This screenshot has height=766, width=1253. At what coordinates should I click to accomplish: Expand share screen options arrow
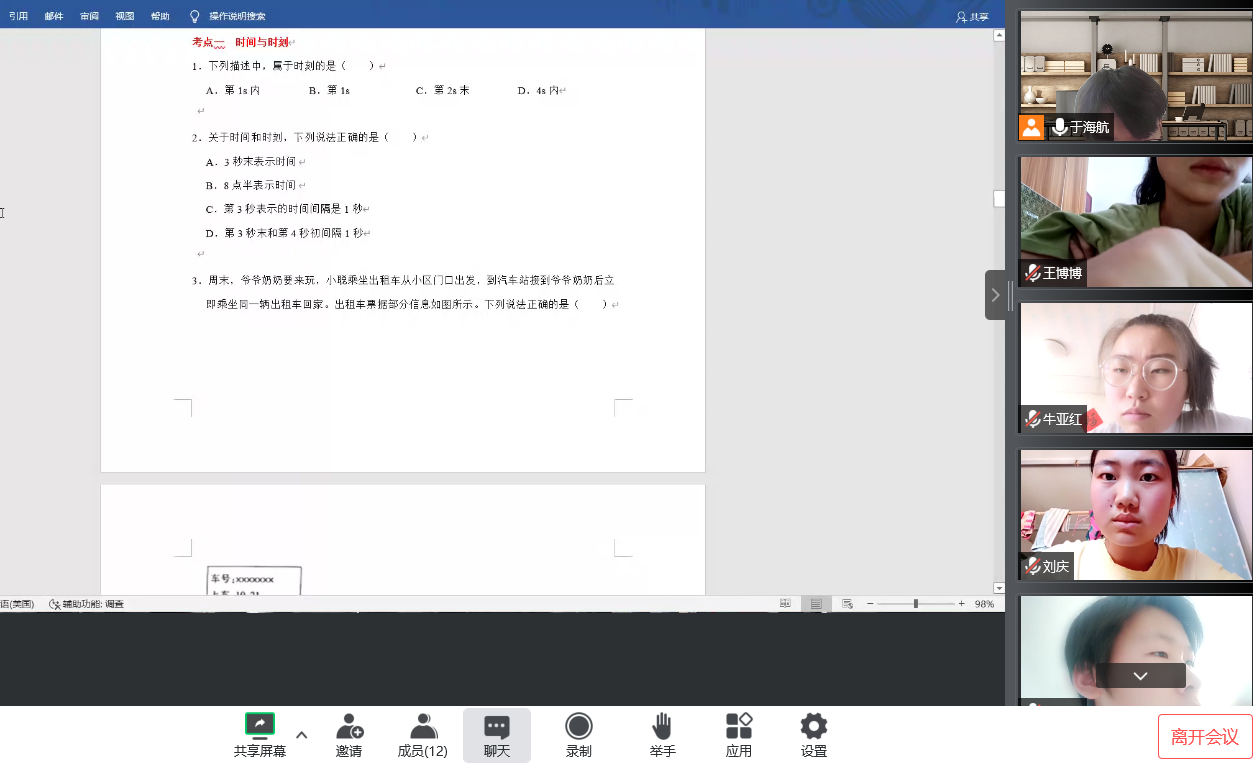click(302, 735)
